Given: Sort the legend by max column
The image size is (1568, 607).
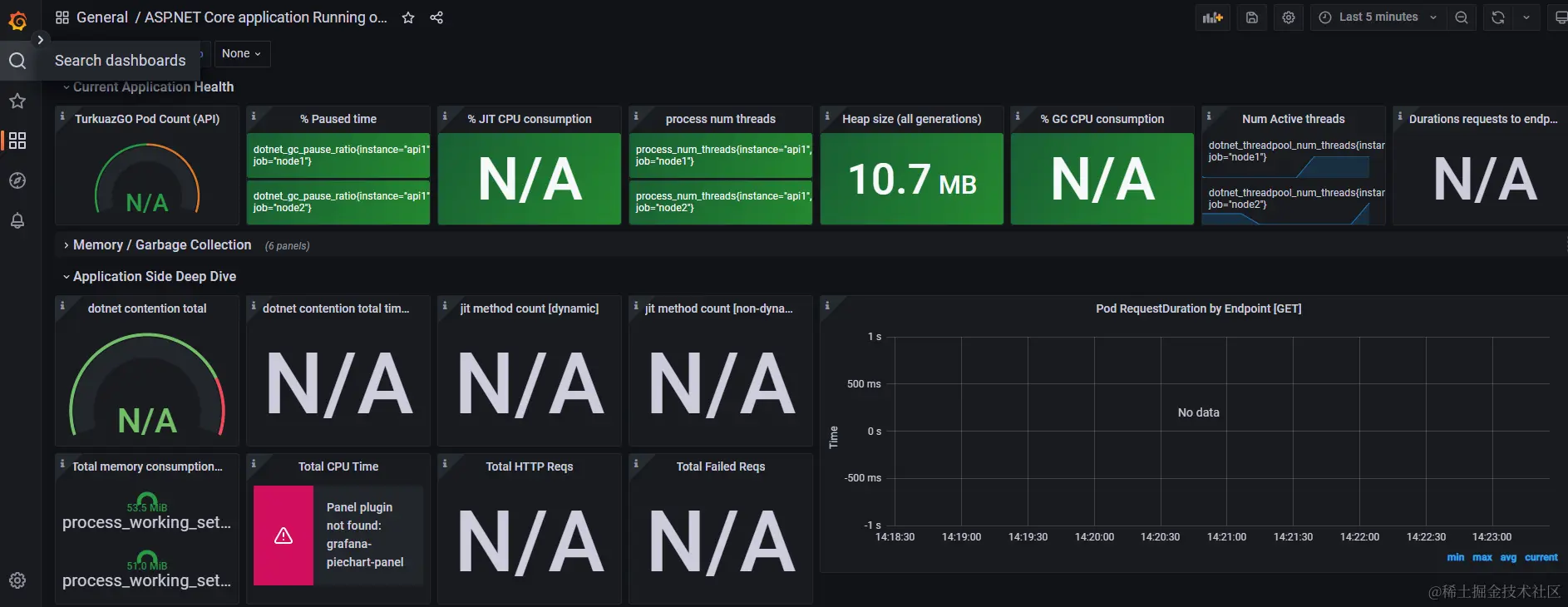Looking at the screenshot, I should click(x=1482, y=558).
